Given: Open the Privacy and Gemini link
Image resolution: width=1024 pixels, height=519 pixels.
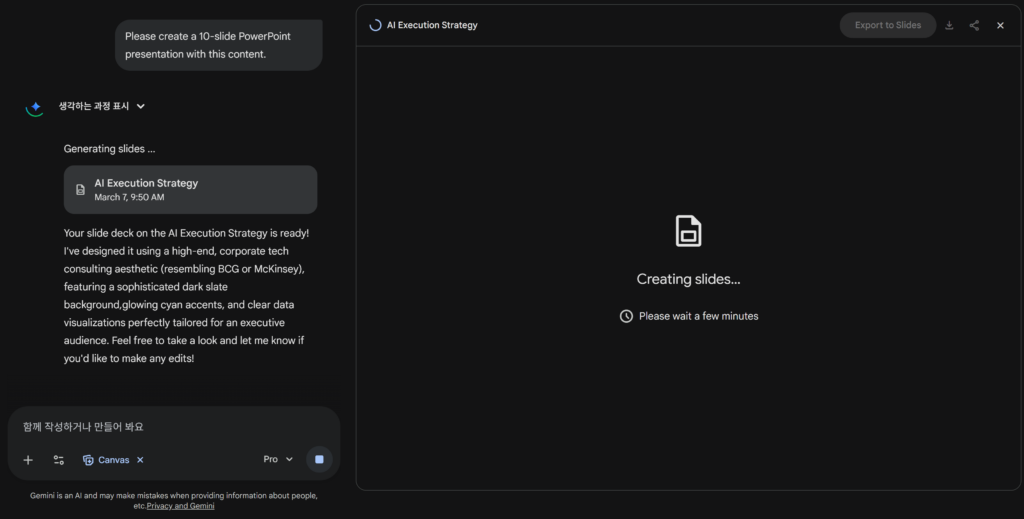Looking at the screenshot, I should (x=180, y=505).
